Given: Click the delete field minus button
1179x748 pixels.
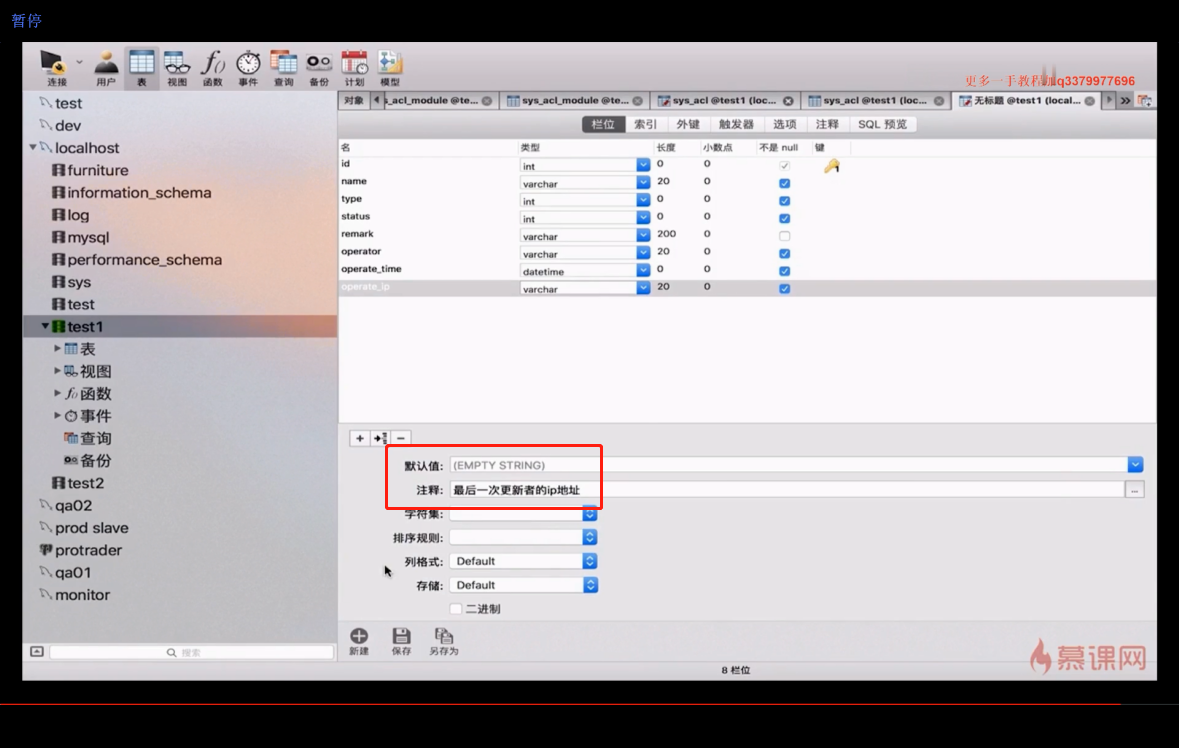Looking at the screenshot, I should 401,438.
